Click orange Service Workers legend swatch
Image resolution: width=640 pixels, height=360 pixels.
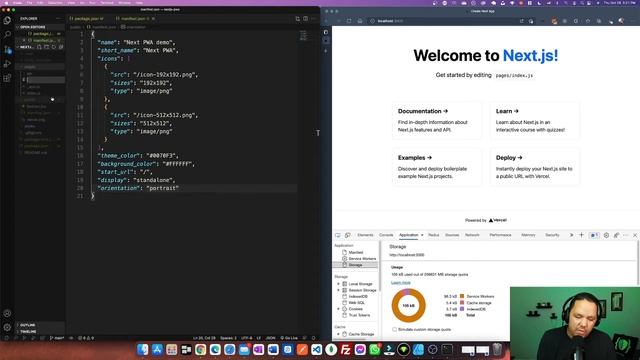462,296
